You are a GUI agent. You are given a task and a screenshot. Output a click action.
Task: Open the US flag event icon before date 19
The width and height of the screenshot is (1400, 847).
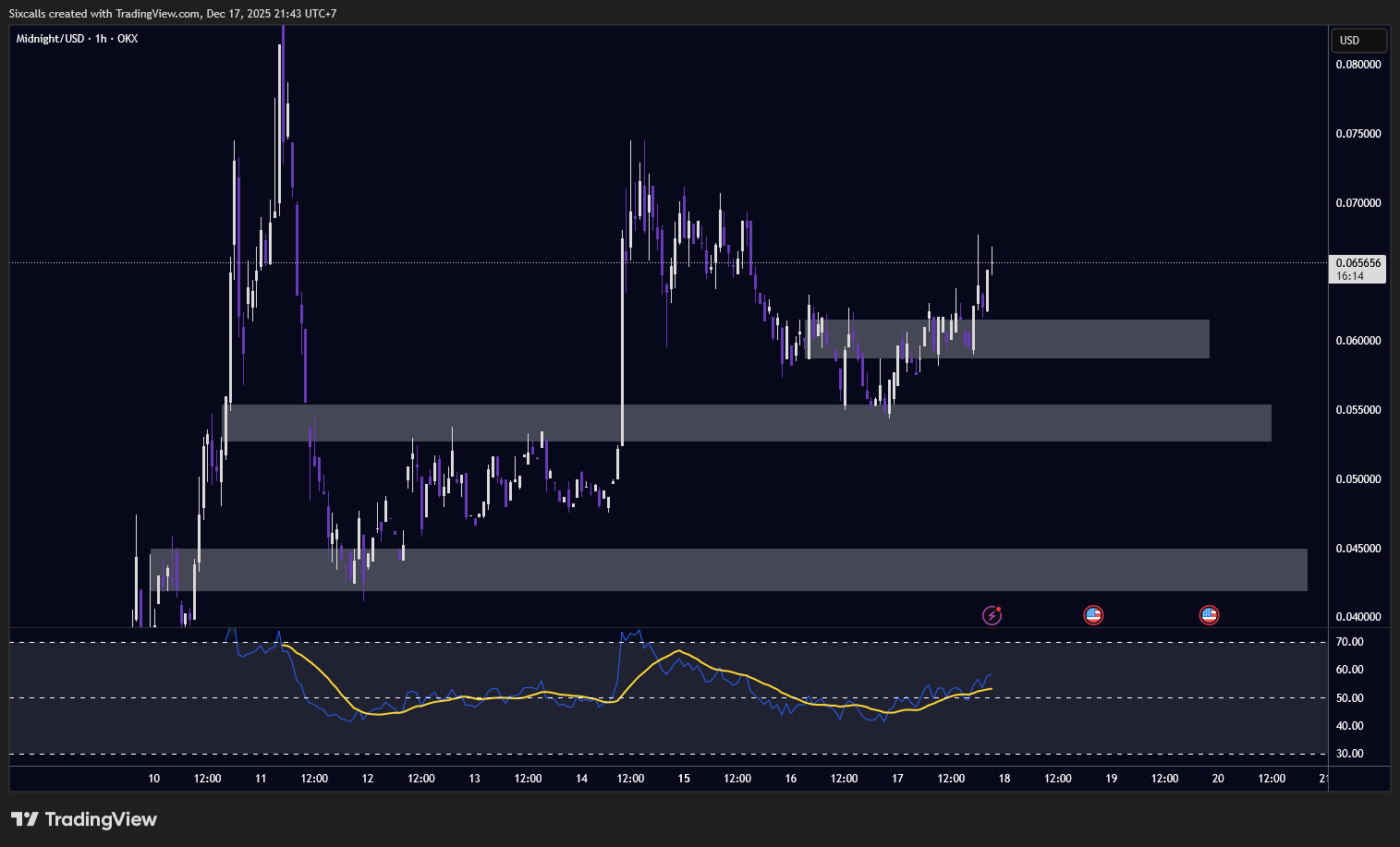pos(1093,615)
